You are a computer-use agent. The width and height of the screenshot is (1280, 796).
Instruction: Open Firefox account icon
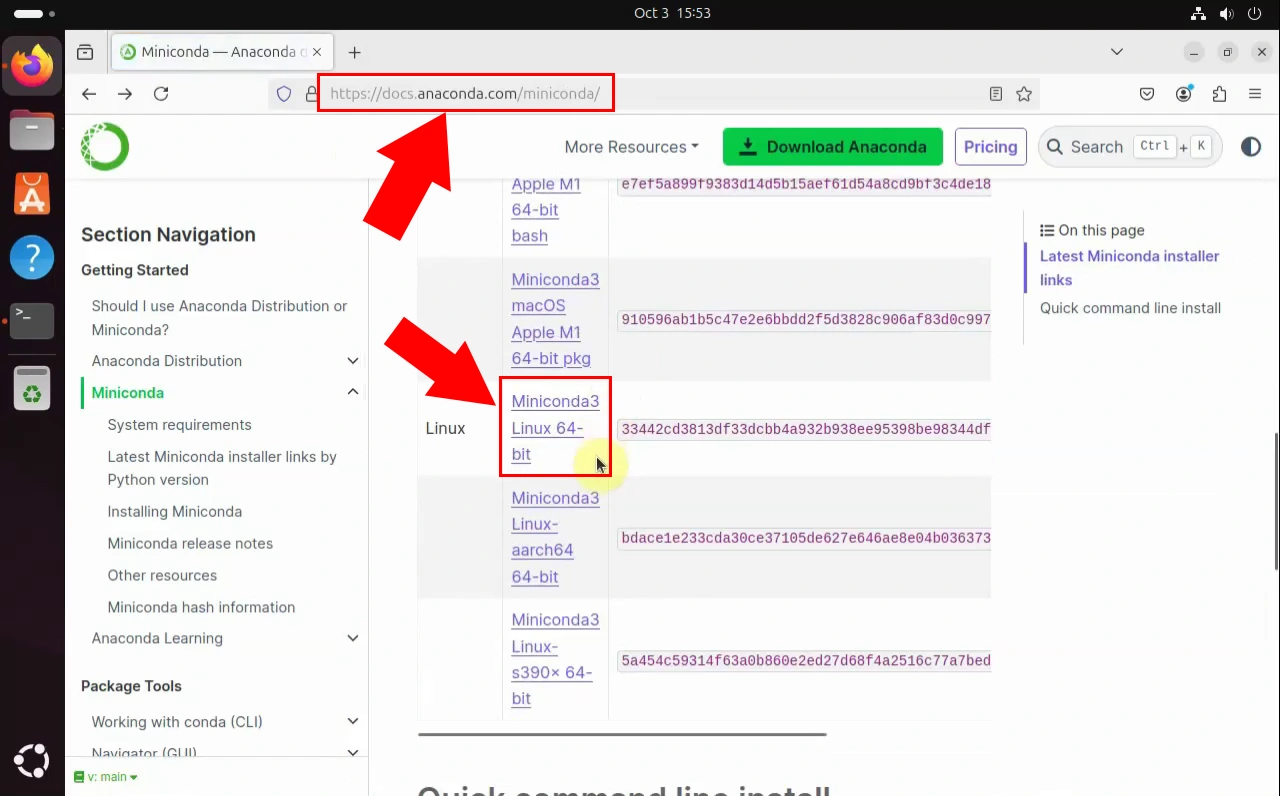1184,94
